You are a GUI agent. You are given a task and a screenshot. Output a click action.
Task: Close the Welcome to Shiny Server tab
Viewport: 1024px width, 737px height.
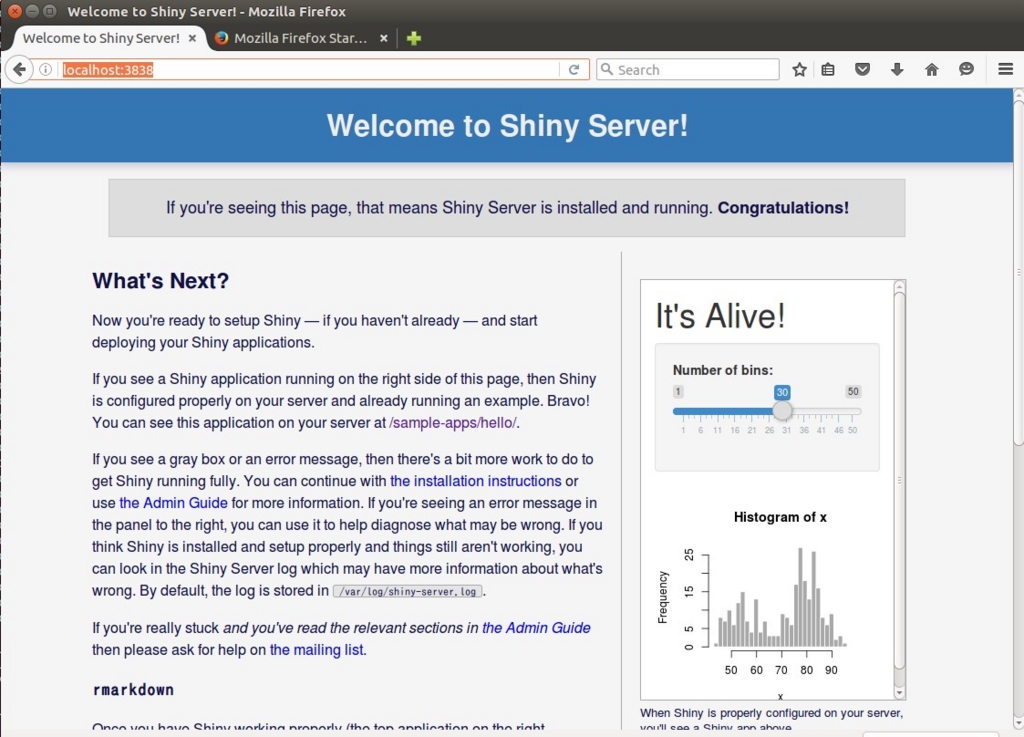[x=192, y=39]
